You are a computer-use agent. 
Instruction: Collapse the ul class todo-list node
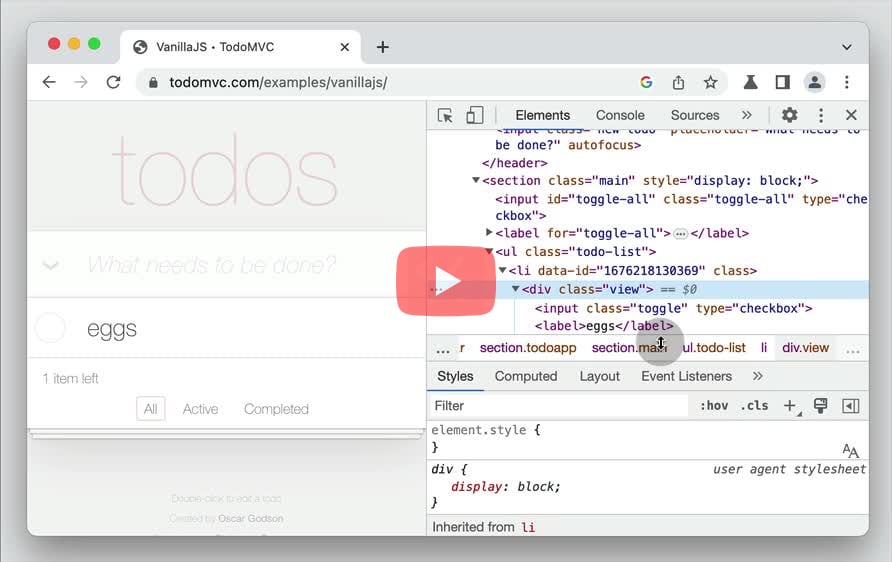click(489, 251)
